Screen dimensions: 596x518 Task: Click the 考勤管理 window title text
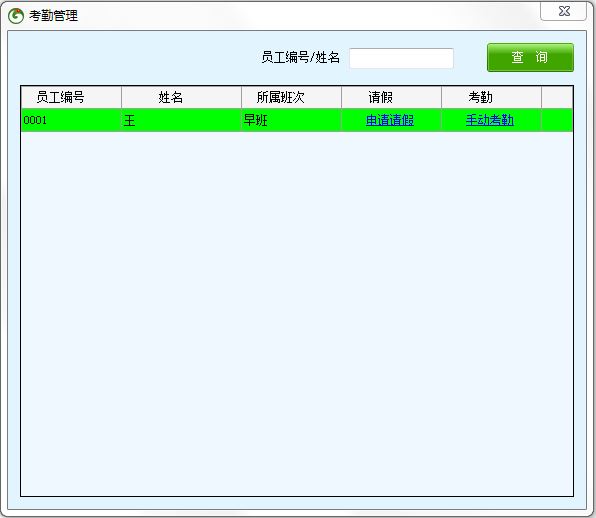pos(54,16)
